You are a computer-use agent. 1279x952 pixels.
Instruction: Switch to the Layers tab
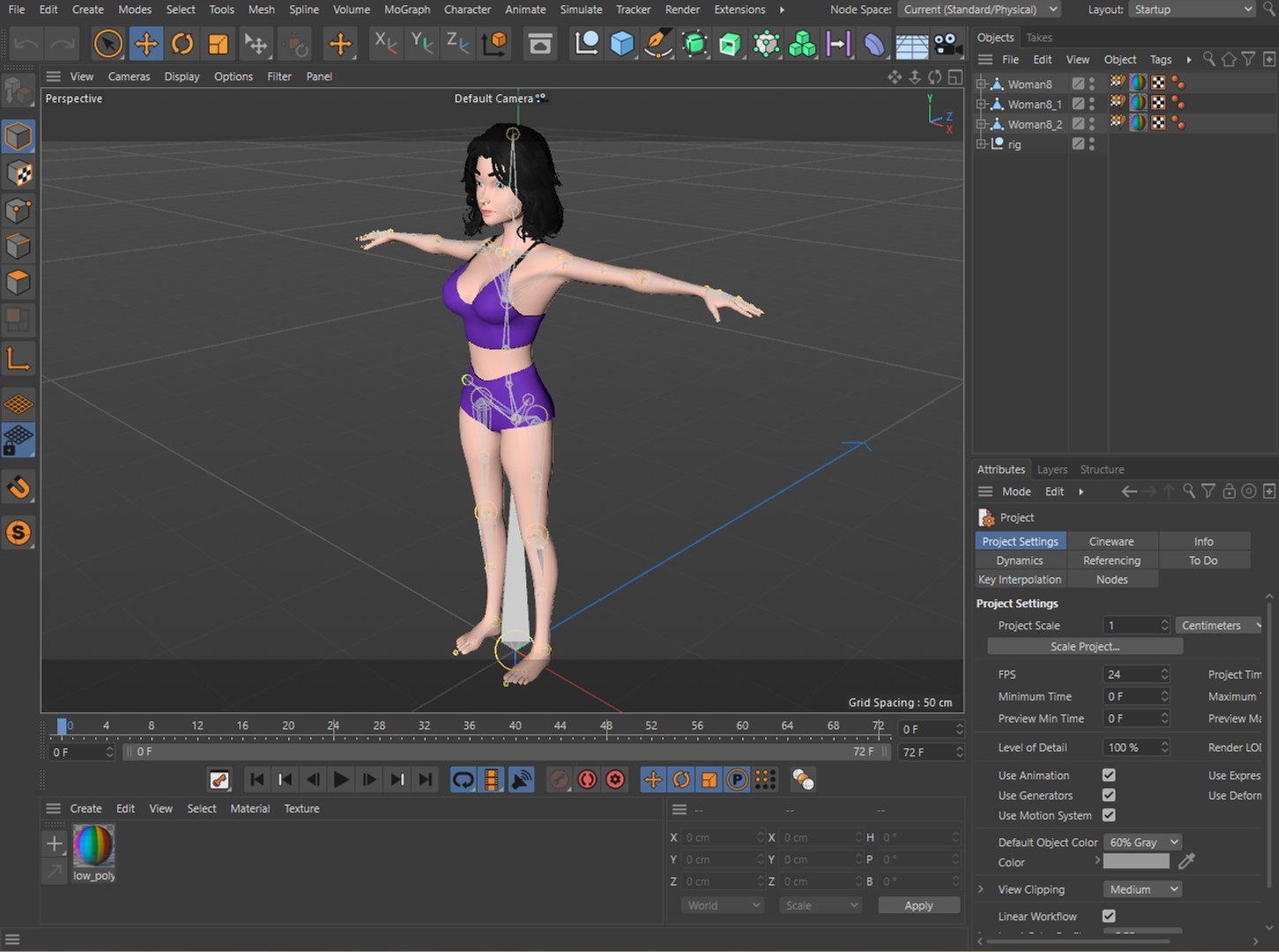(x=1052, y=470)
